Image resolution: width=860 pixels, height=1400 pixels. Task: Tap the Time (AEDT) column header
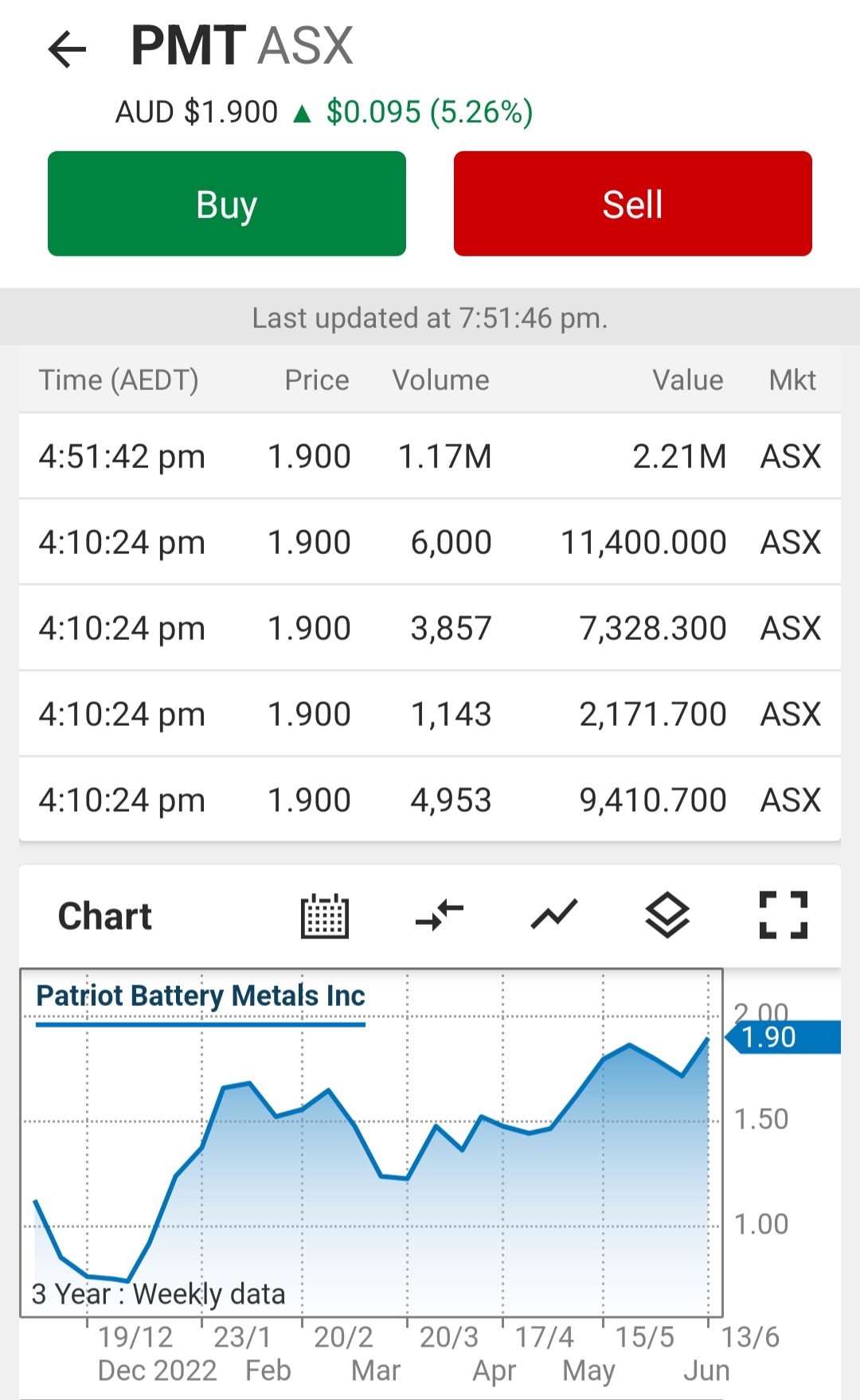[119, 380]
